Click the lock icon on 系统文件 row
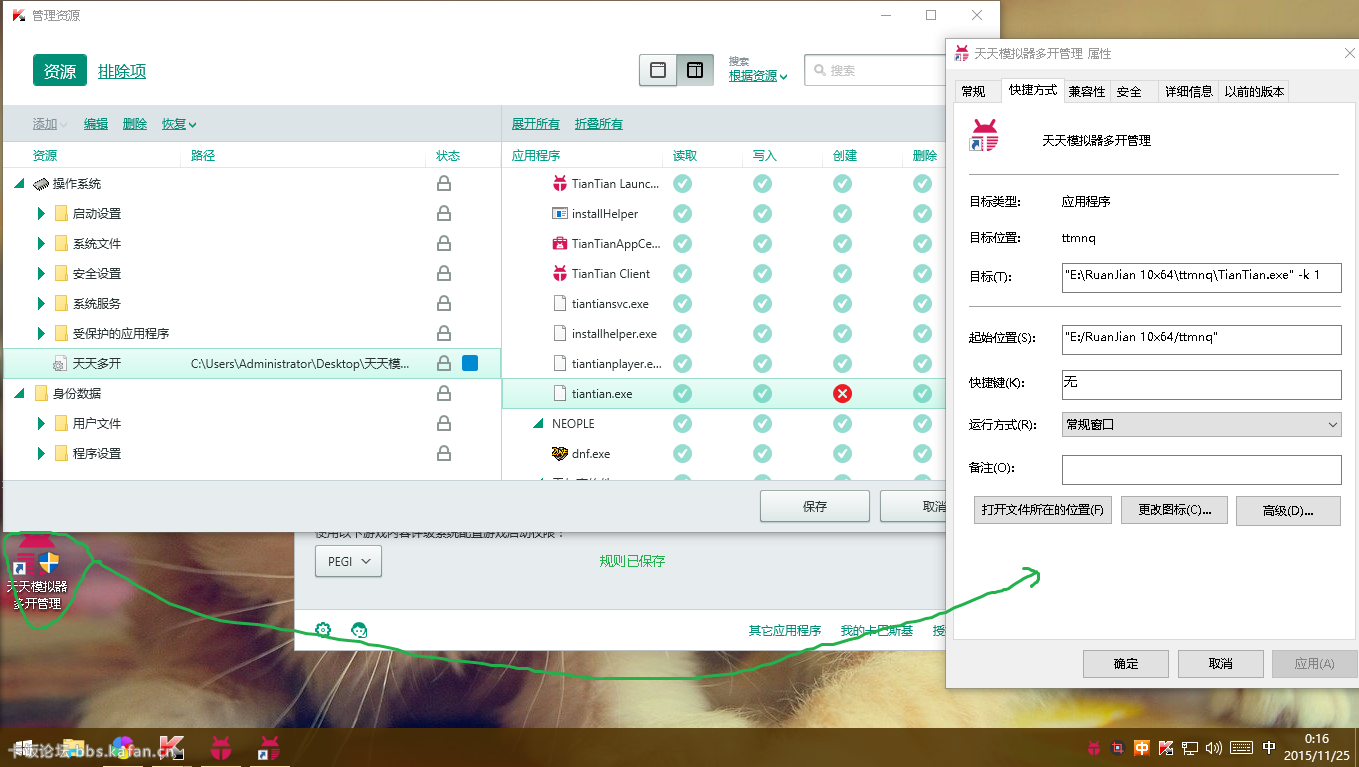 point(443,244)
